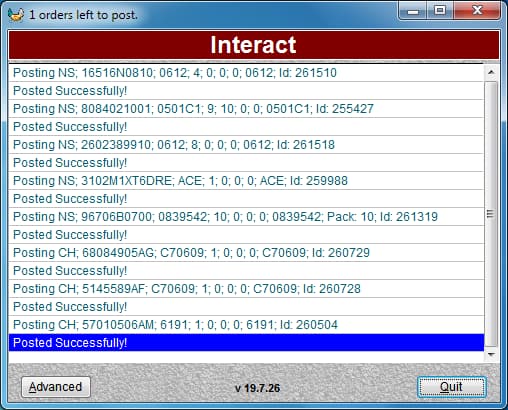
Task: Select the 68084905AG CH posting row
Action: [x=246, y=253]
